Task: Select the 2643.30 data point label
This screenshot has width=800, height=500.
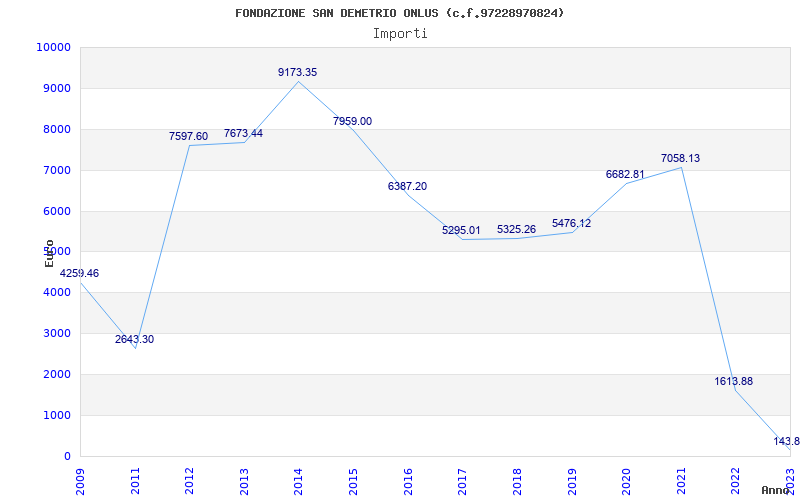Action: pos(134,339)
